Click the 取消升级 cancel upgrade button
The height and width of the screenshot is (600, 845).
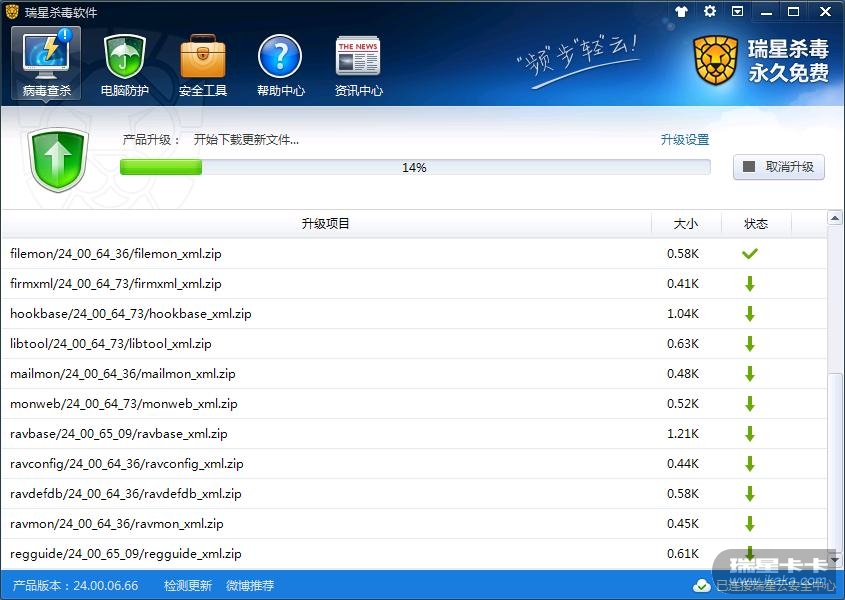779,167
